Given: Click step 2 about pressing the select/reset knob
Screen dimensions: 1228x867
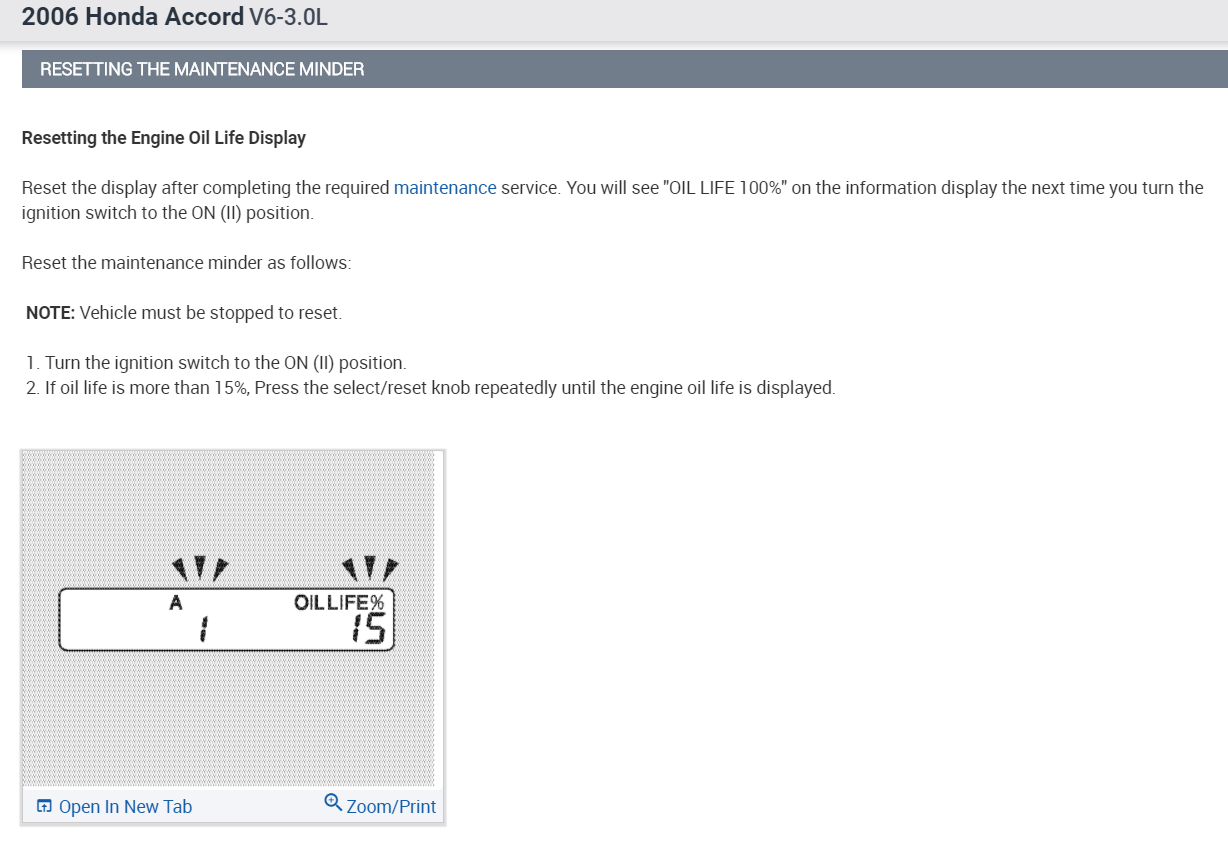Looking at the screenshot, I should click(x=430, y=388).
